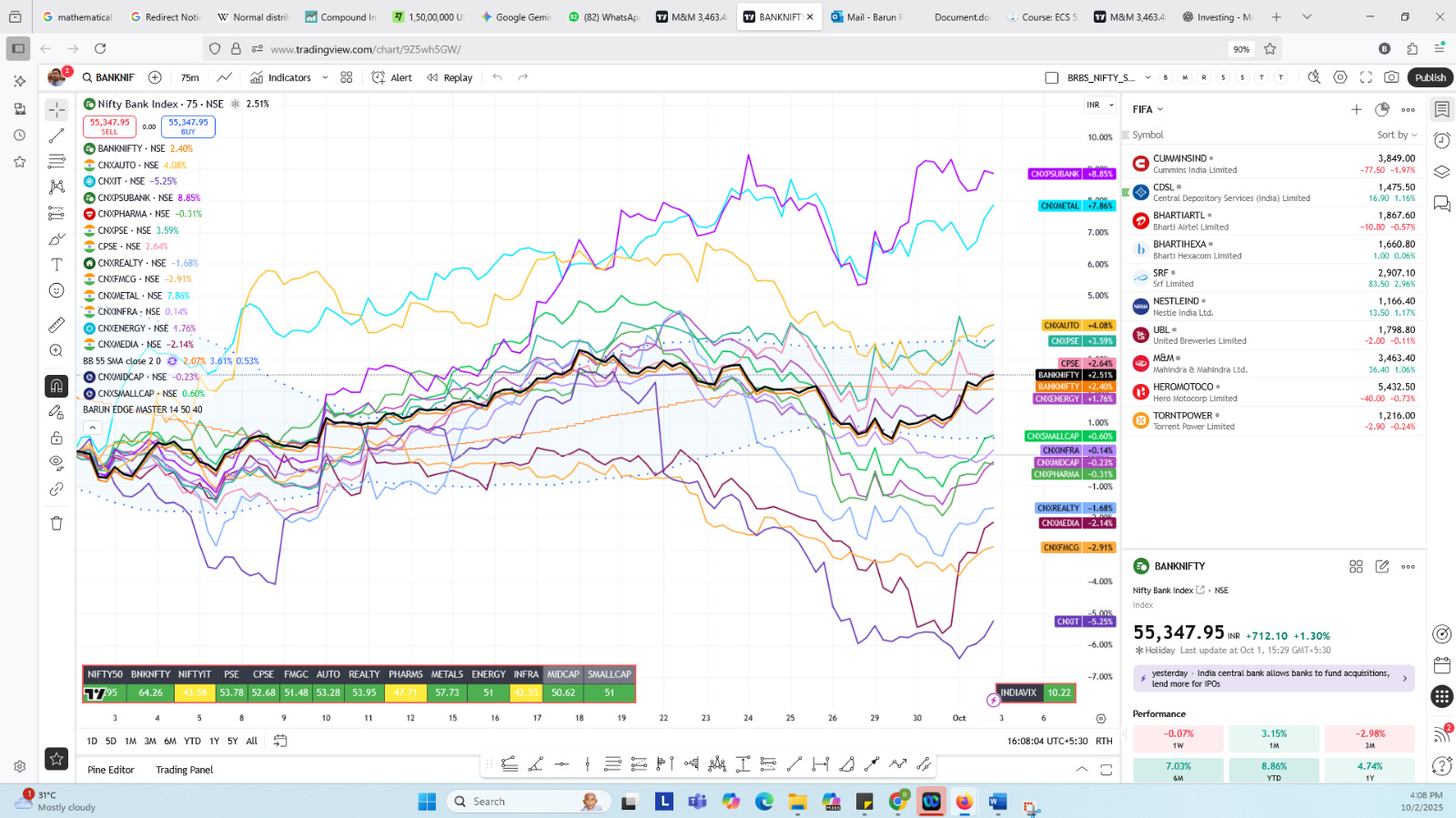Select CDSL in the watchlist

(1273, 192)
